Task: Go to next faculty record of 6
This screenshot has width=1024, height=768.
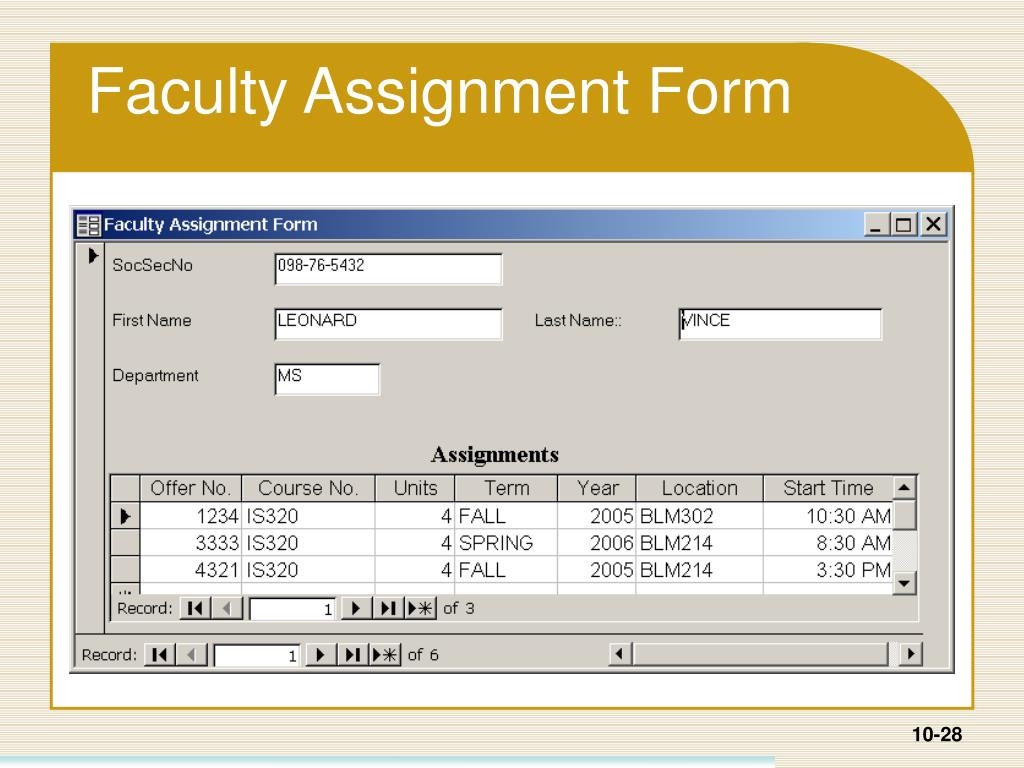Action: [x=320, y=655]
